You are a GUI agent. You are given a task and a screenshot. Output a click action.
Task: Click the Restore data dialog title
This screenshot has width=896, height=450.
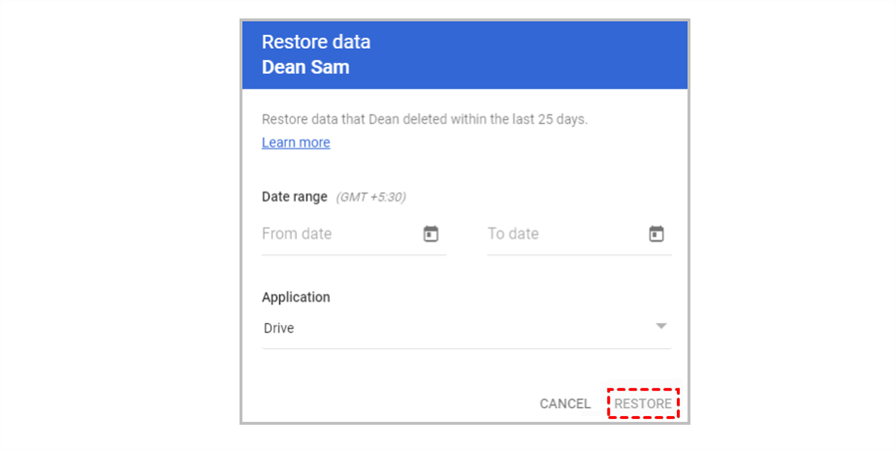pos(316,42)
